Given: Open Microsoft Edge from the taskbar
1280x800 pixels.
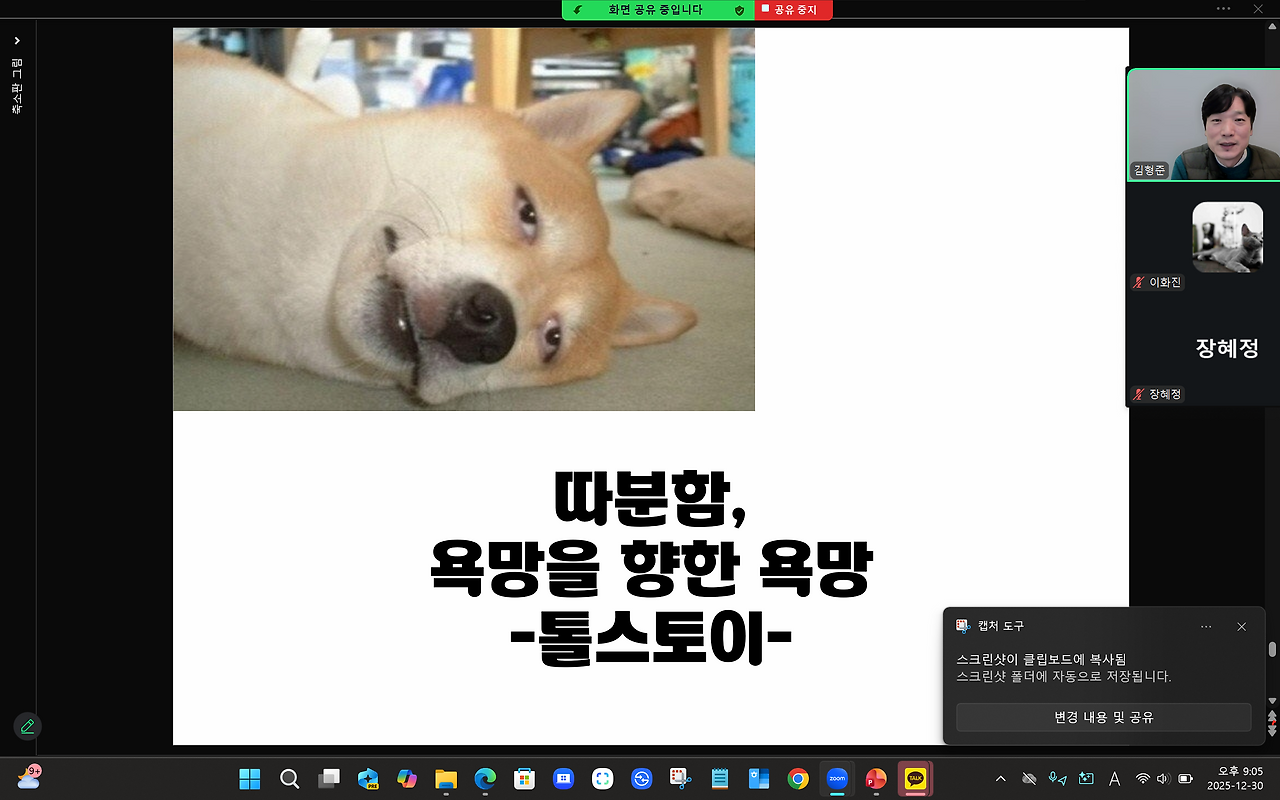Looking at the screenshot, I should (484, 778).
